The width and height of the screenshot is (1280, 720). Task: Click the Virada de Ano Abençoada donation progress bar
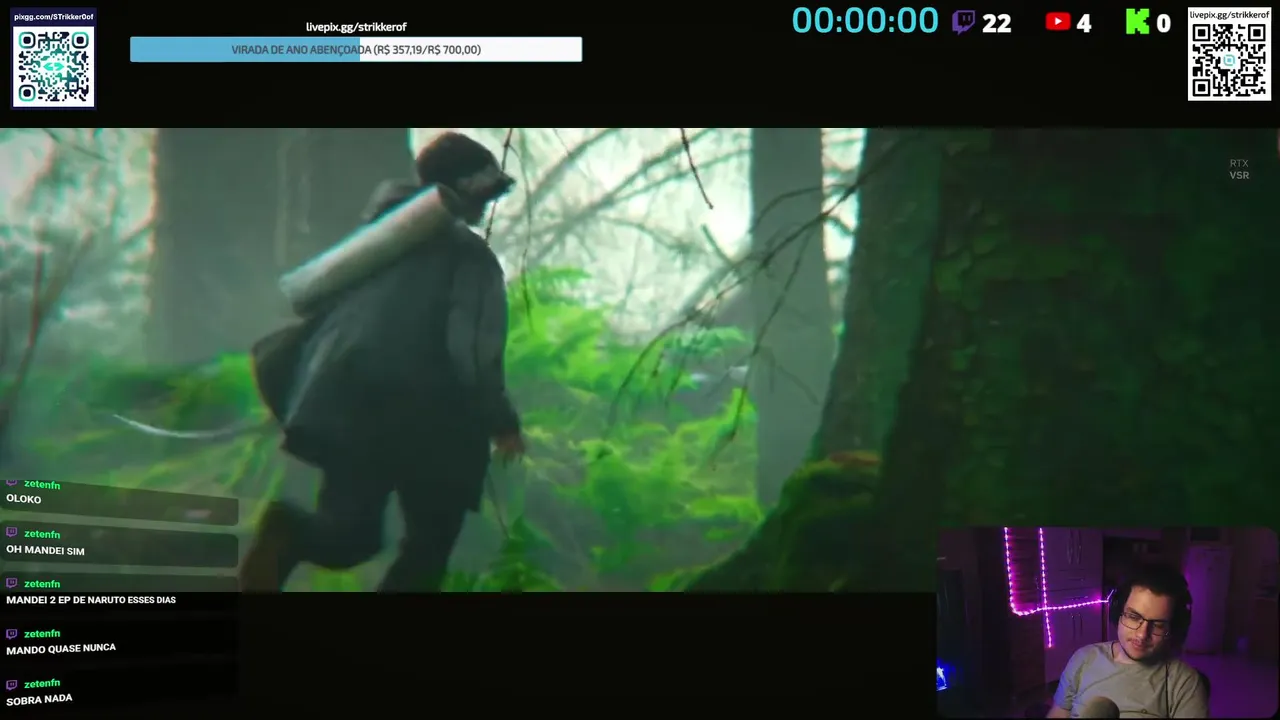point(356,50)
